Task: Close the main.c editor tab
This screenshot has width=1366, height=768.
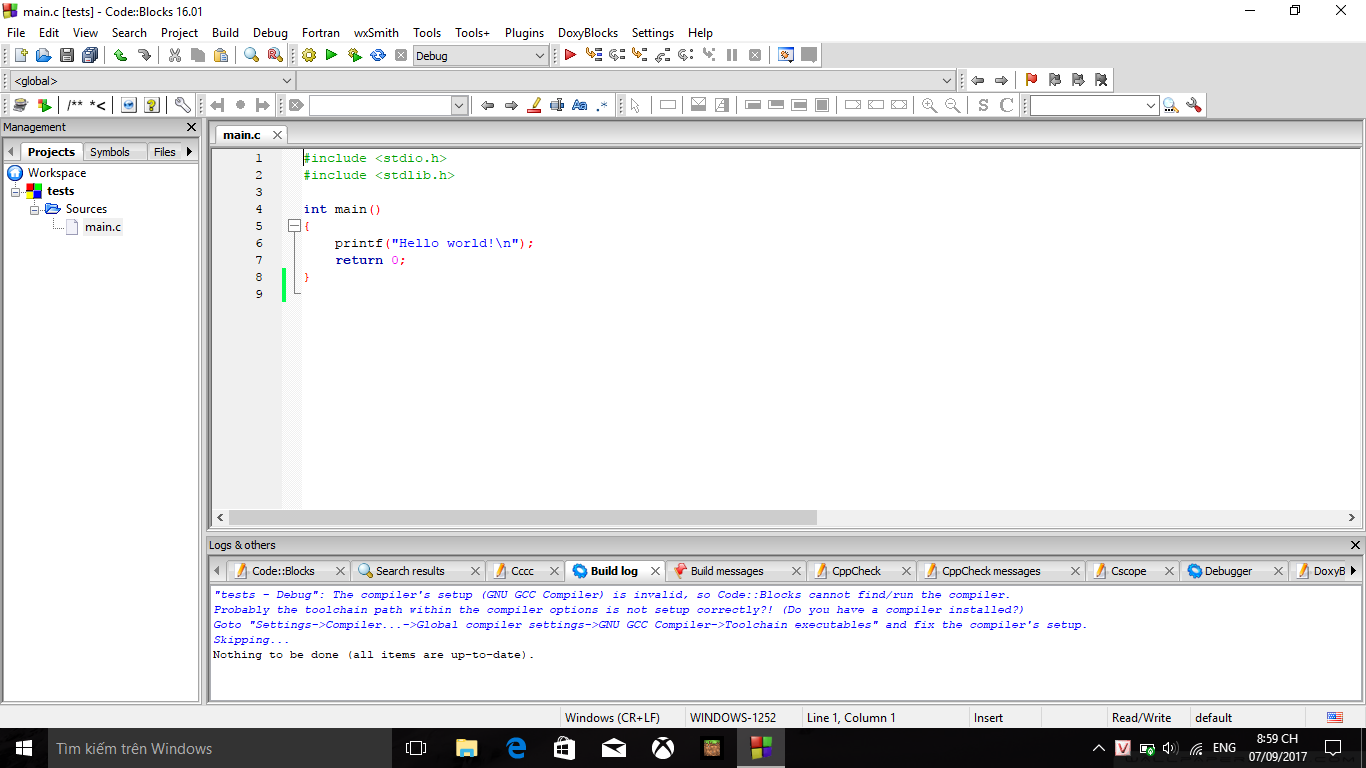Action: (x=277, y=135)
